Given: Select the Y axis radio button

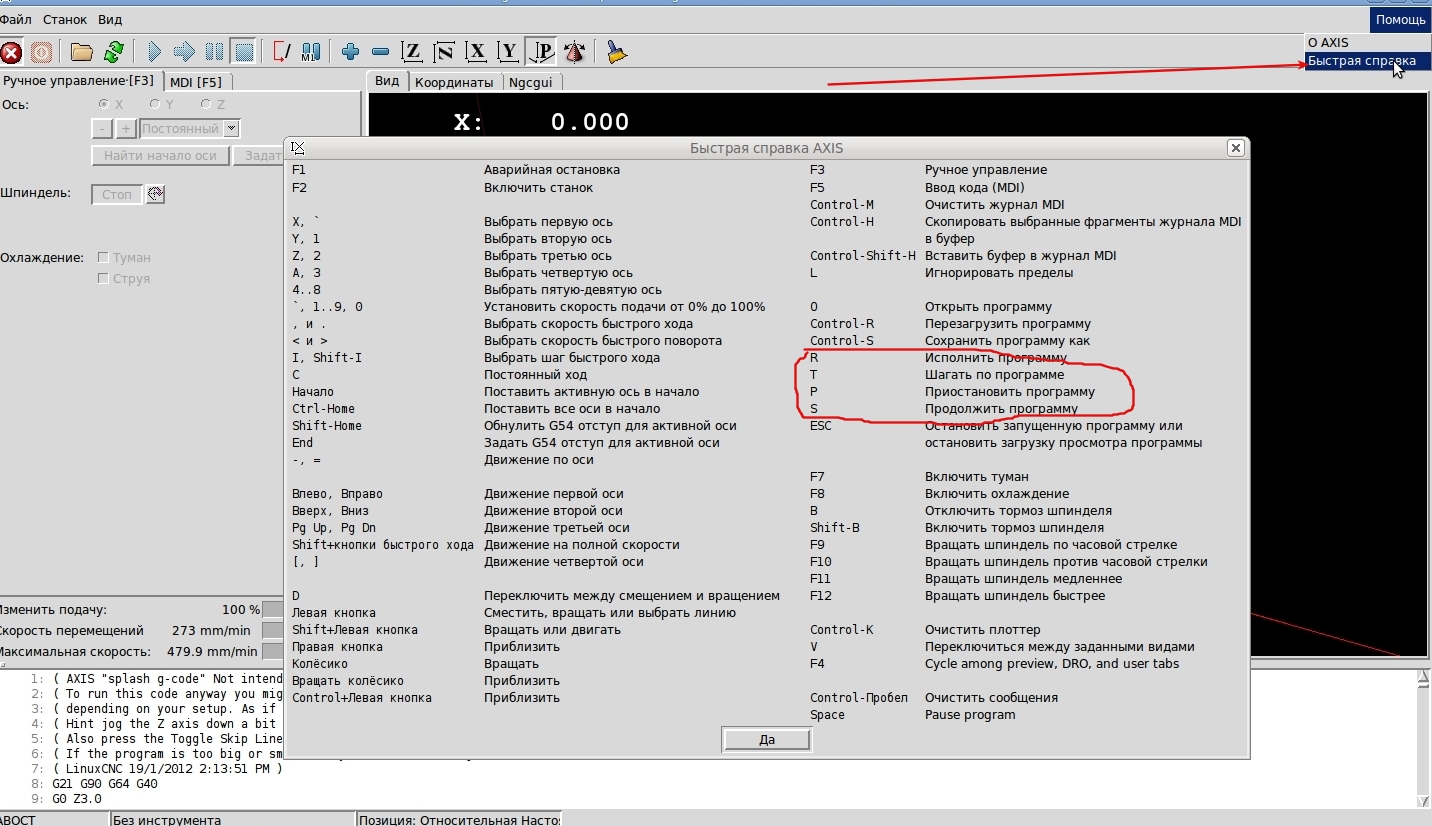Looking at the screenshot, I should click(x=155, y=104).
